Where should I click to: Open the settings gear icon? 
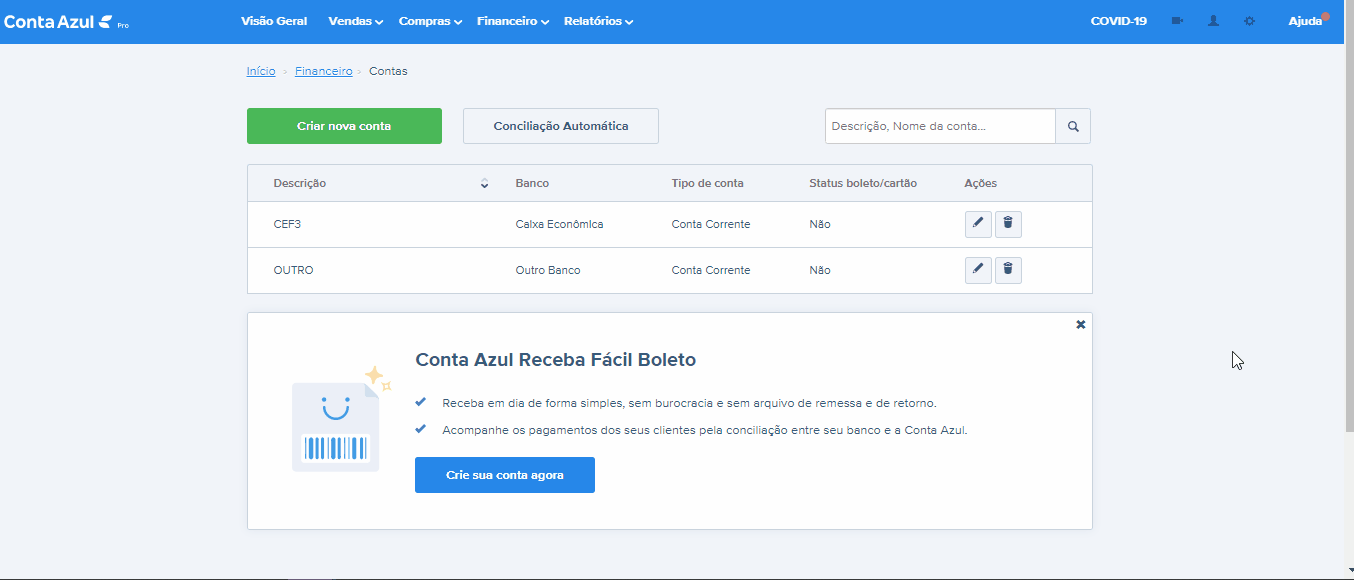click(x=1249, y=21)
